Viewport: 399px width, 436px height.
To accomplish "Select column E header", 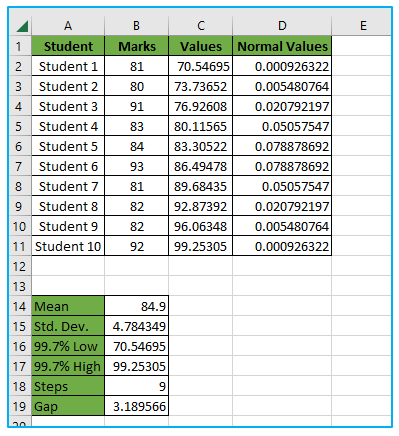I will click(x=363, y=26).
